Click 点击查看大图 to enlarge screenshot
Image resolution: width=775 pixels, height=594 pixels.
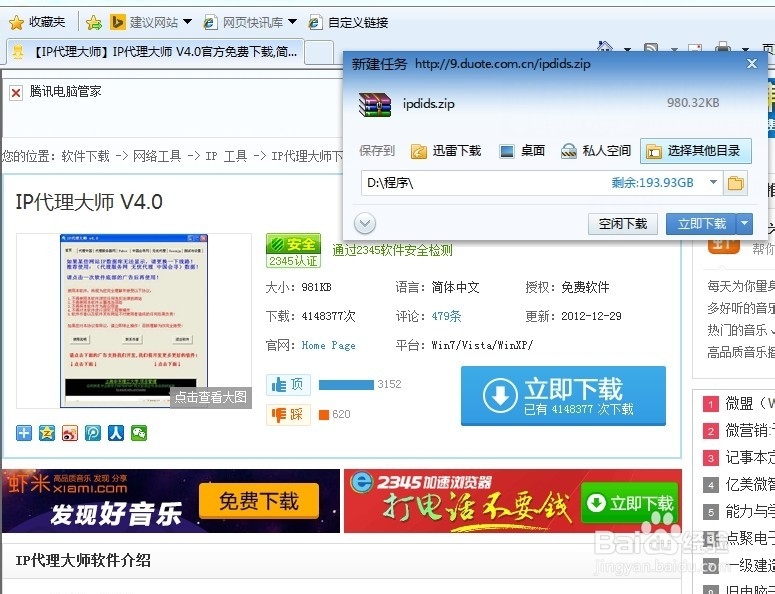point(211,397)
